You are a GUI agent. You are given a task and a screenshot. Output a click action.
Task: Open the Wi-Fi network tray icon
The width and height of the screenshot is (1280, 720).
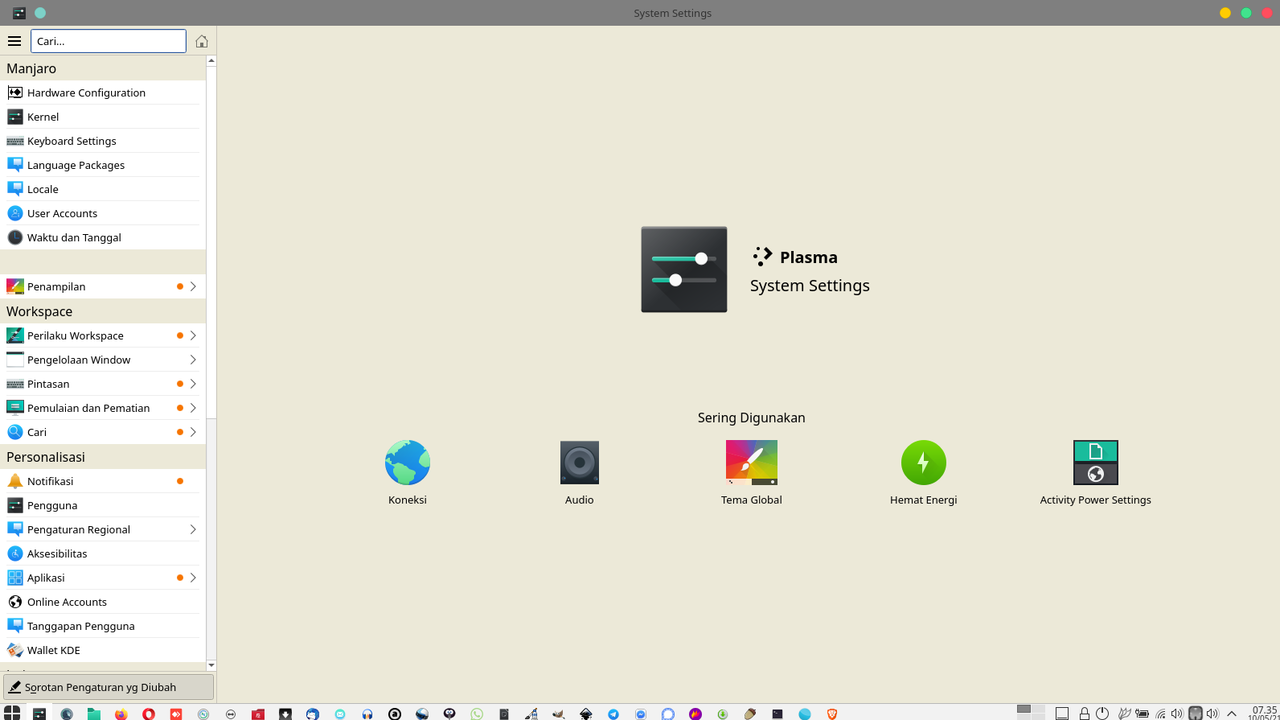1161,714
